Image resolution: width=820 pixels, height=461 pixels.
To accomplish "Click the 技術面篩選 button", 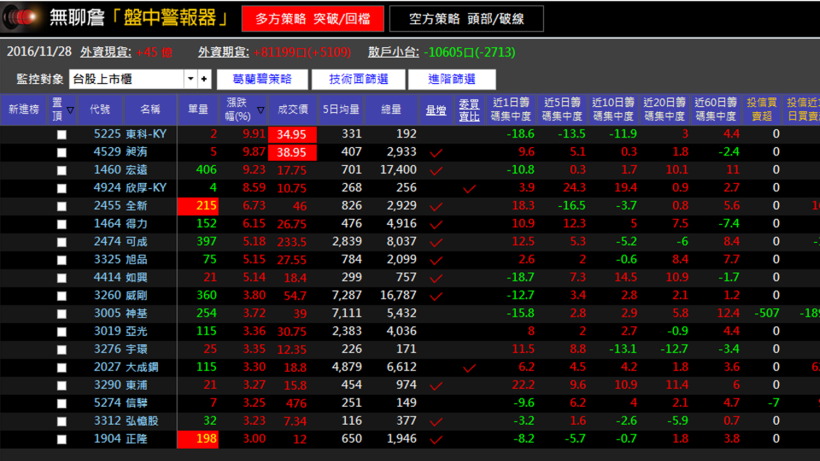I will pyautogui.click(x=358, y=79).
